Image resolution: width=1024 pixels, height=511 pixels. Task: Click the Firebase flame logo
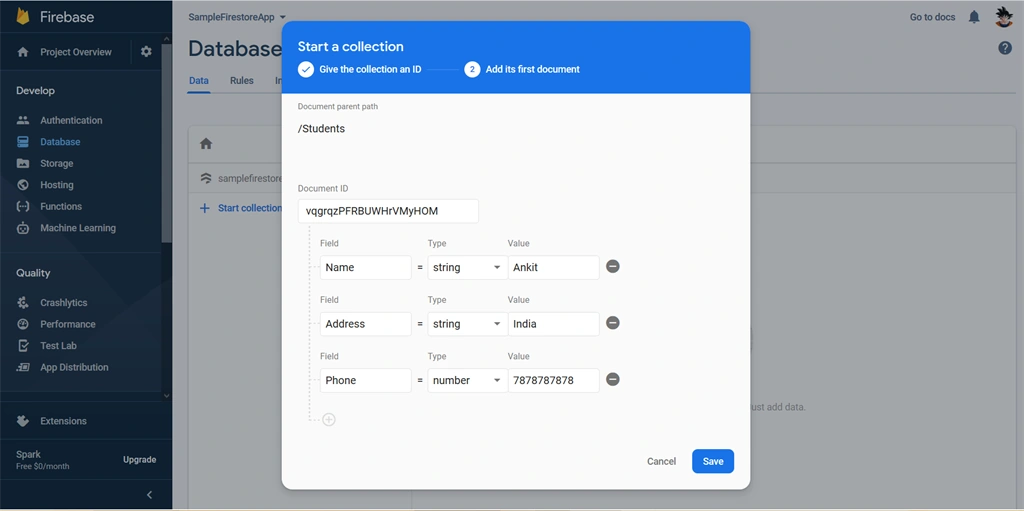pos(24,16)
